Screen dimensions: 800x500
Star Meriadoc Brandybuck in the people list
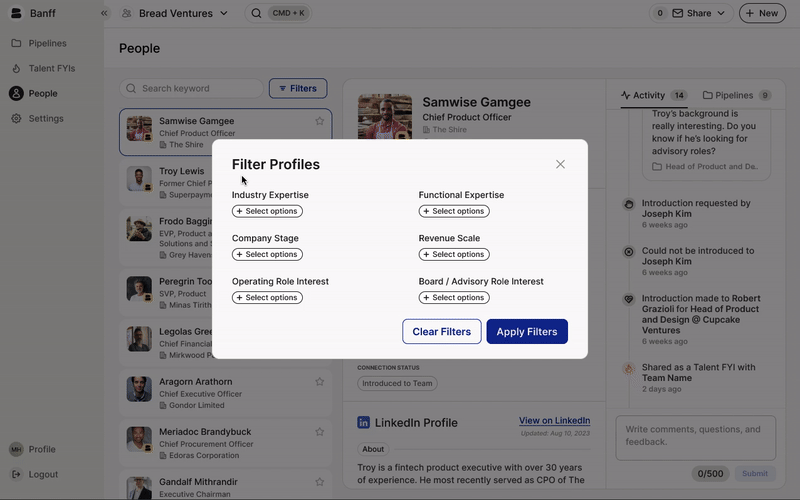pyautogui.click(x=319, y=432)
